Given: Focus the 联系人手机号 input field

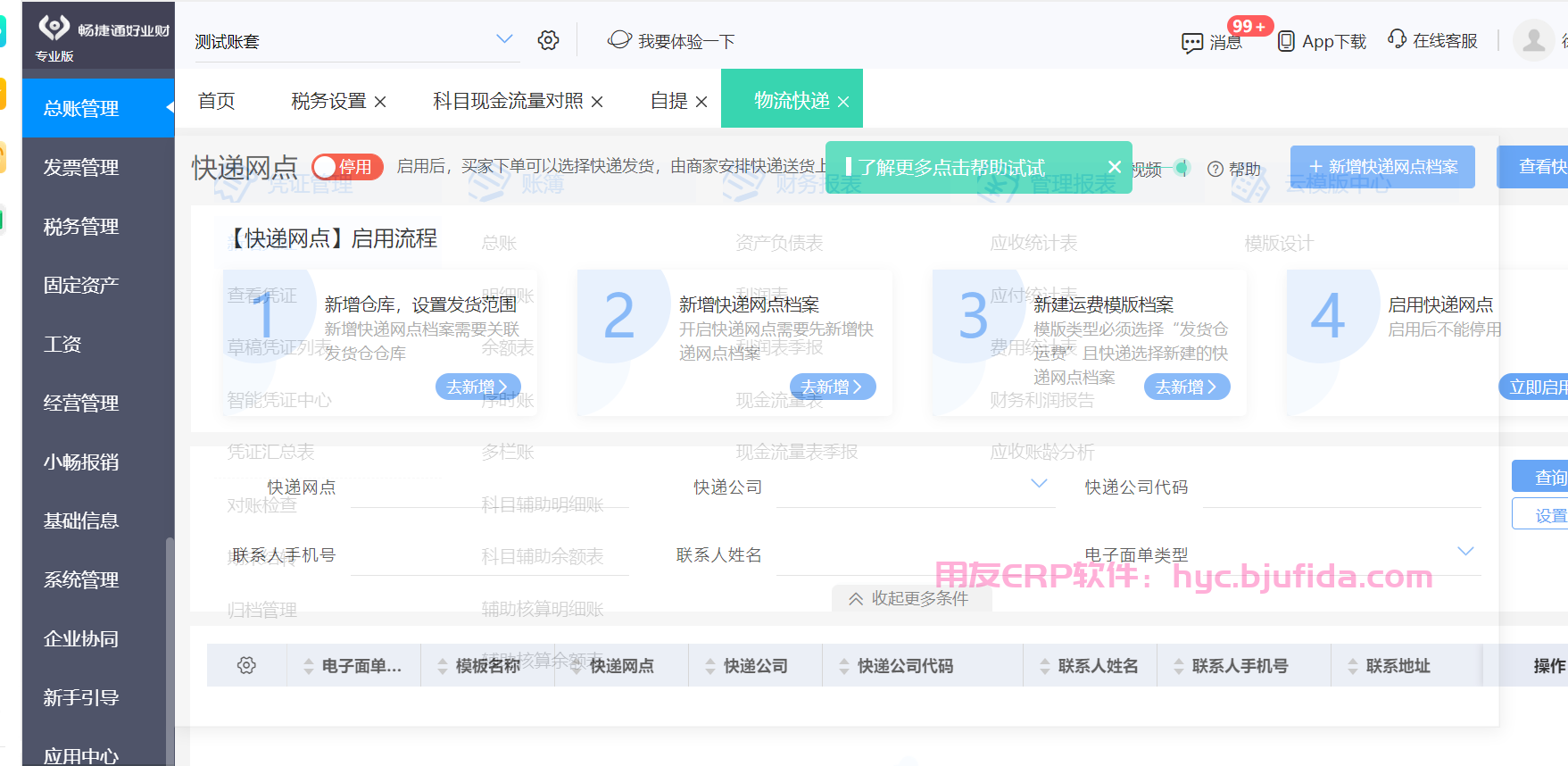Looking at the screenshot, I should (490, 554).
